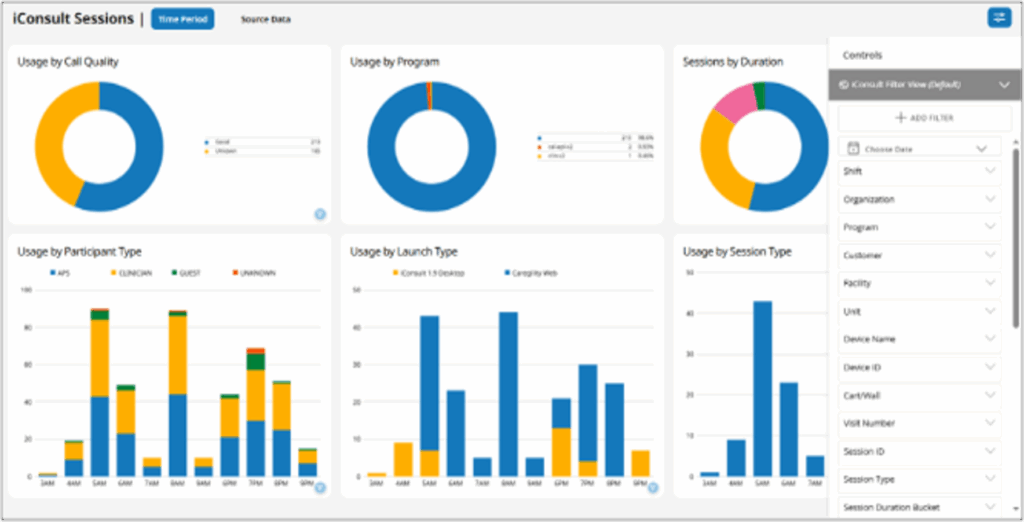1024x522 pixels.
Task: Click the Controls panel vertical scrollbar
Action: pos(1017,240)
